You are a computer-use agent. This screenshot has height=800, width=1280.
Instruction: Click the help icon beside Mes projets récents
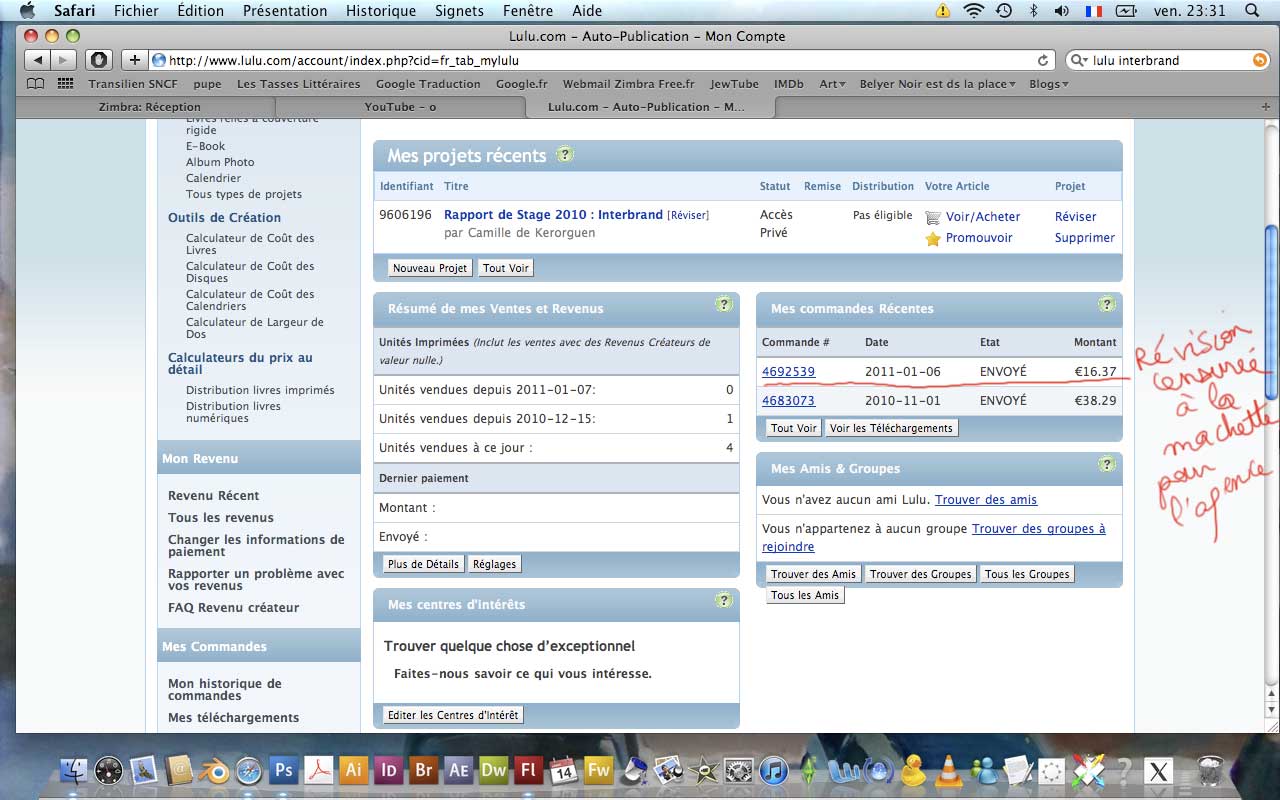[565, 155]
